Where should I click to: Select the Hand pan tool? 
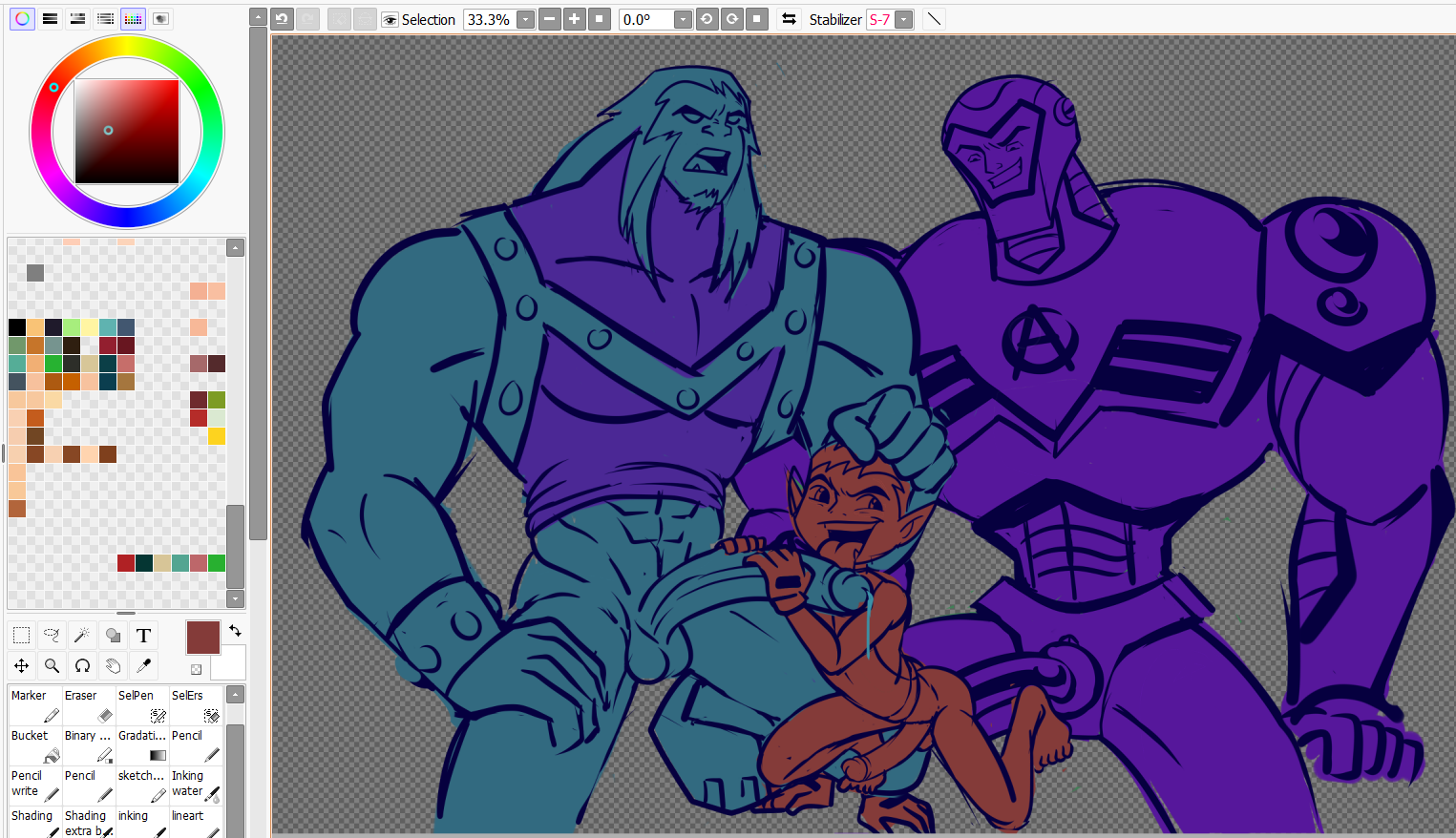click(113, 666)
